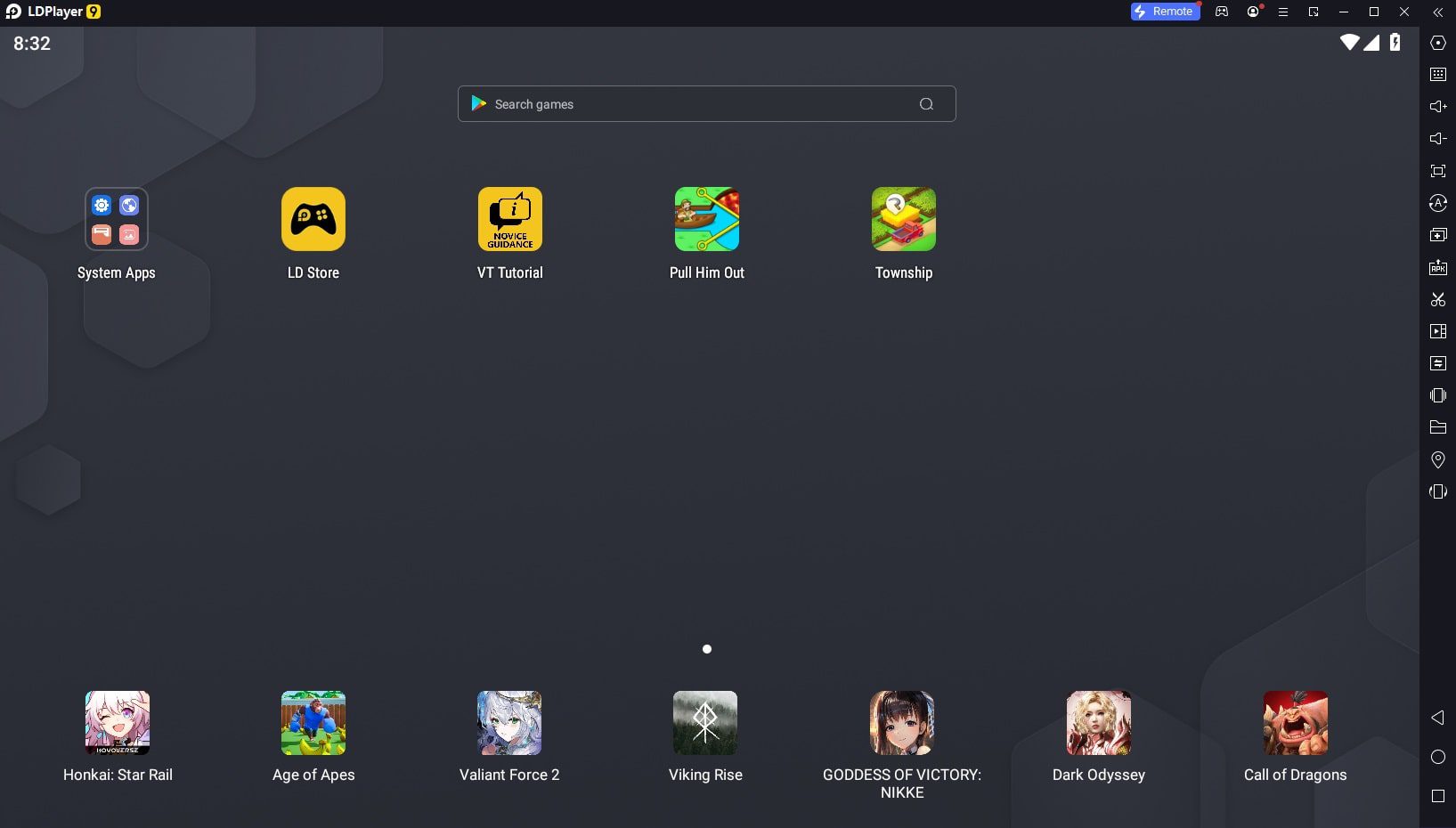This screenshot has width=1456, height=828.
Task: Open shared folder icon in sidebar
Action: 1437,427
